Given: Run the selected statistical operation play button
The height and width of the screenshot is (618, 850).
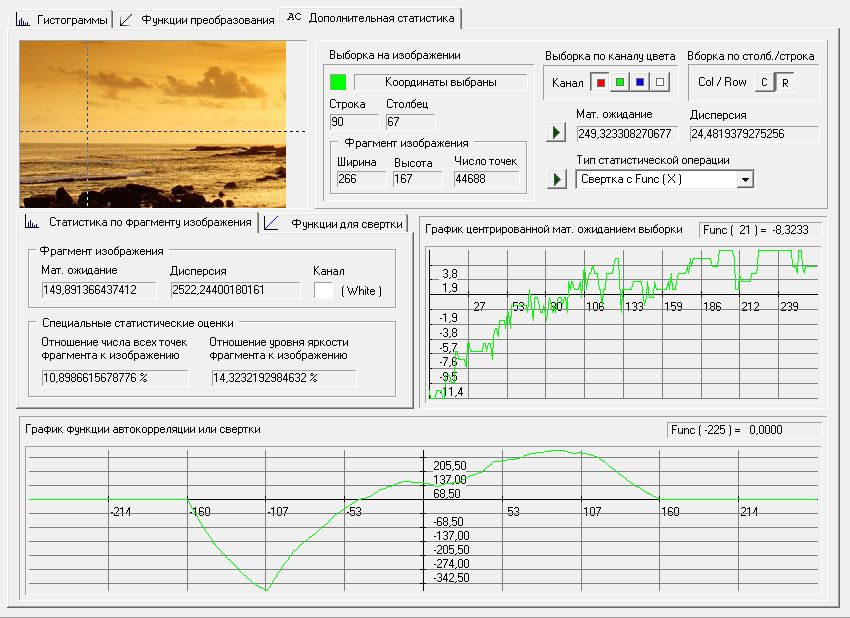Looking at the screenshot, I should point(556,179).
